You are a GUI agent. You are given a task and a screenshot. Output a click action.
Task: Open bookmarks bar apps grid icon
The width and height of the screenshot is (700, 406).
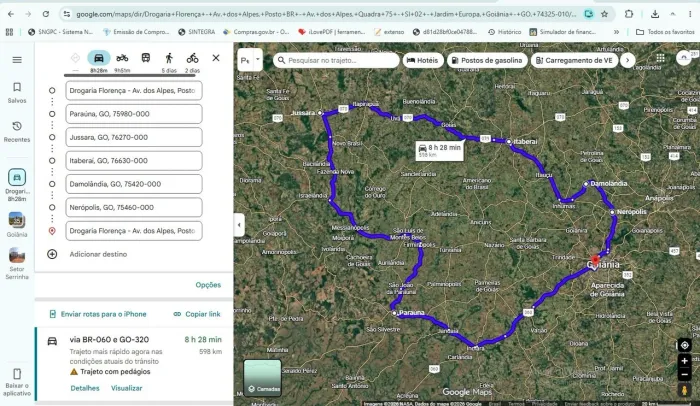(9, 32)
